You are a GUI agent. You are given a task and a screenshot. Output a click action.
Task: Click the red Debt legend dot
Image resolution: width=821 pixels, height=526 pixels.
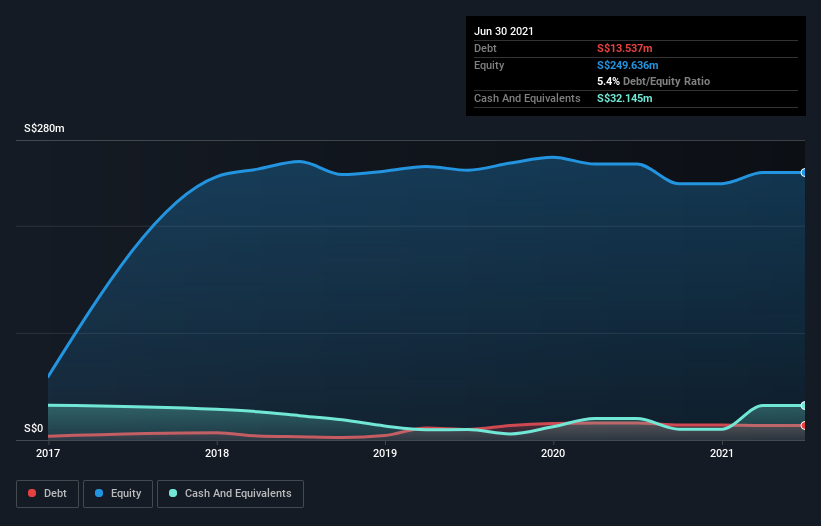click(32, 493)
